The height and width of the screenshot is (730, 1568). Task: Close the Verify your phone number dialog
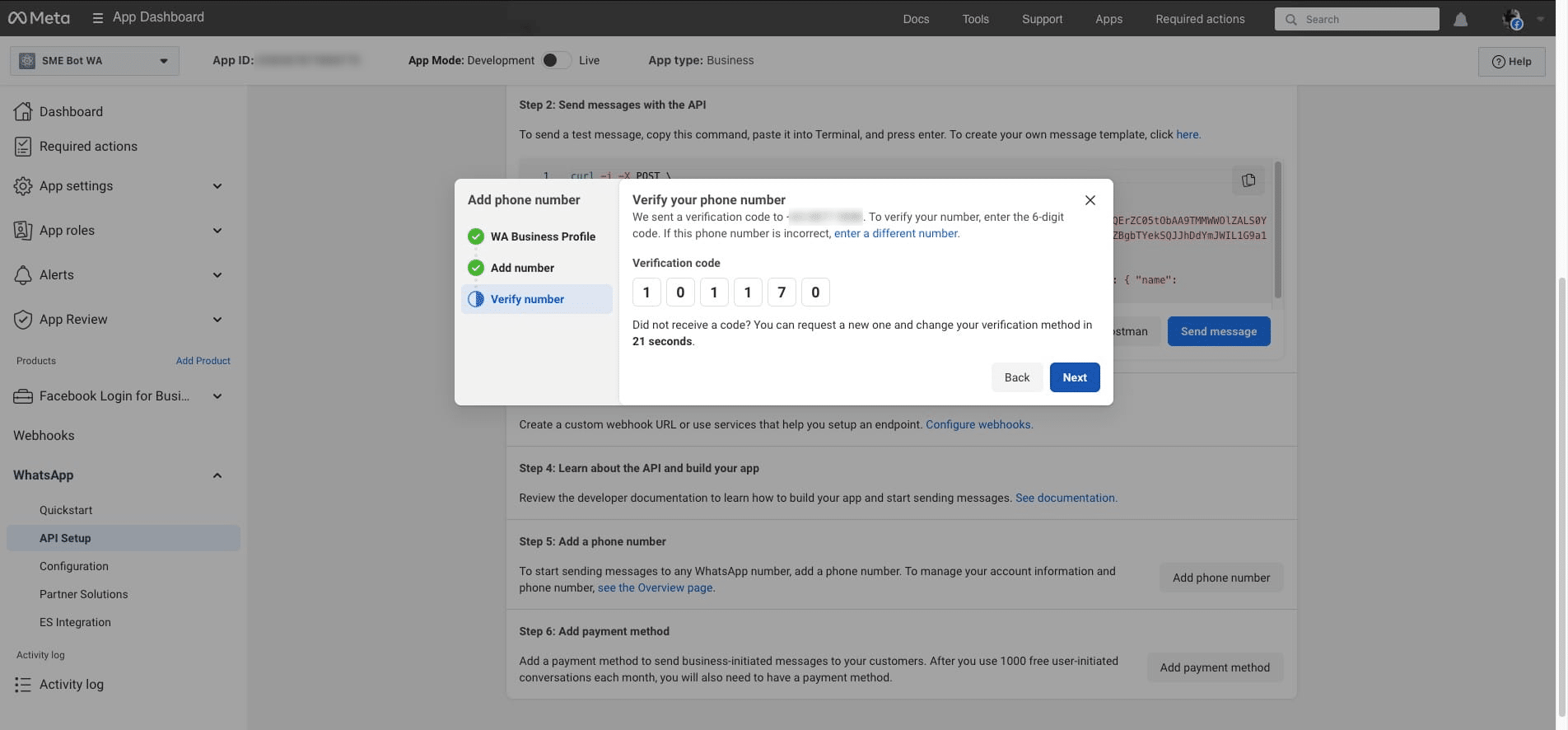tap(1090, 200)
